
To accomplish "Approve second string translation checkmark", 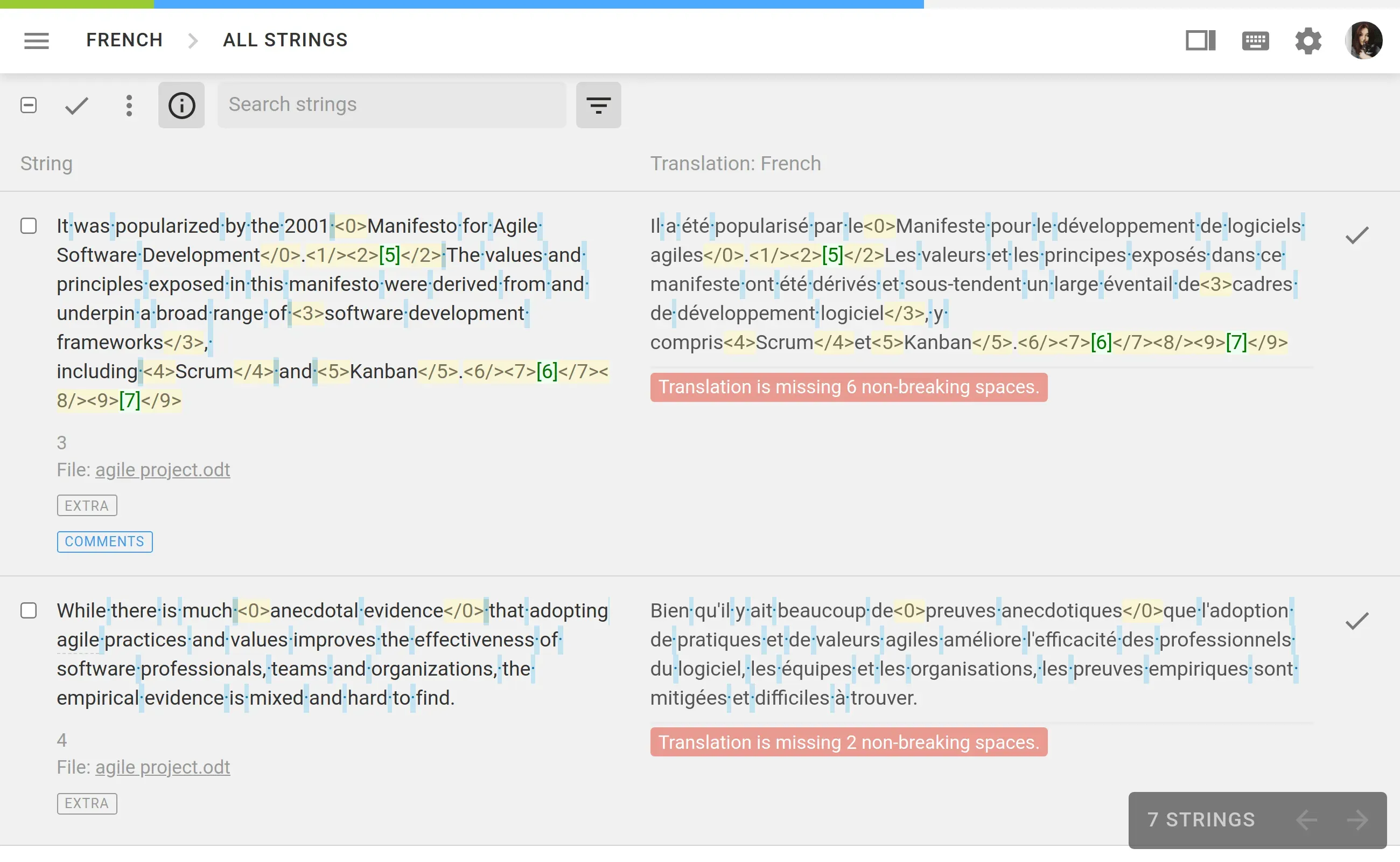I will point(1358,621).
